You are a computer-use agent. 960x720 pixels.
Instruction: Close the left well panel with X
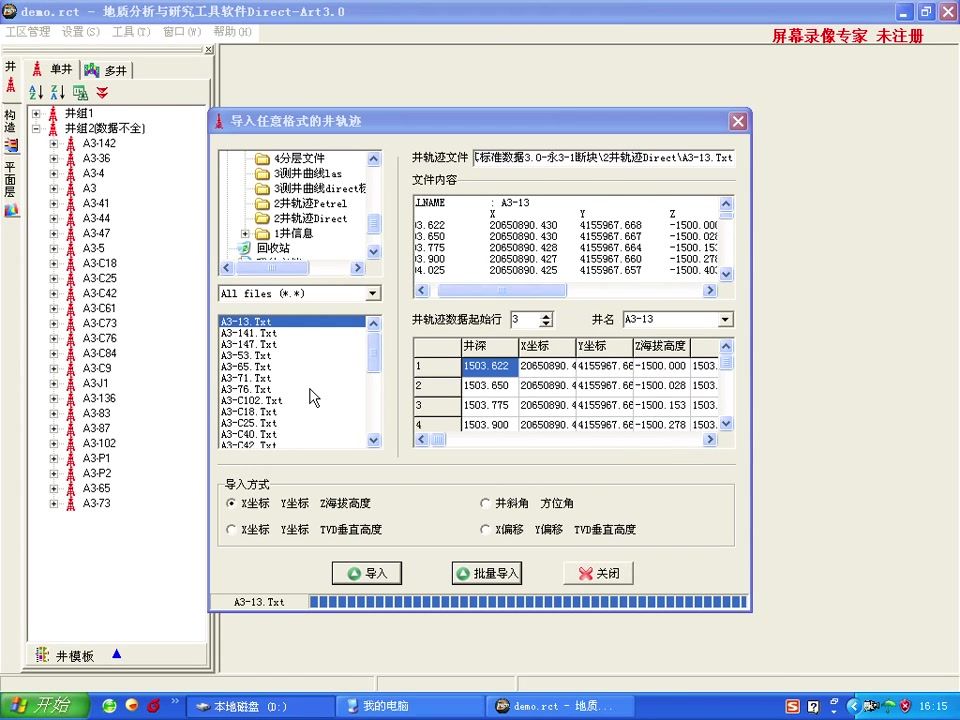[209, 50]
